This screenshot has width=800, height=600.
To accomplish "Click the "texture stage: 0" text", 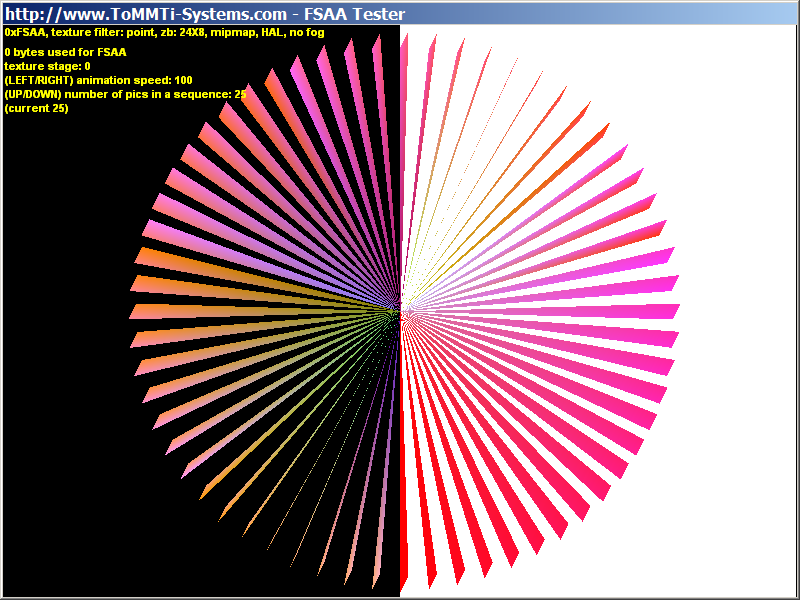I will coord(47,66).
